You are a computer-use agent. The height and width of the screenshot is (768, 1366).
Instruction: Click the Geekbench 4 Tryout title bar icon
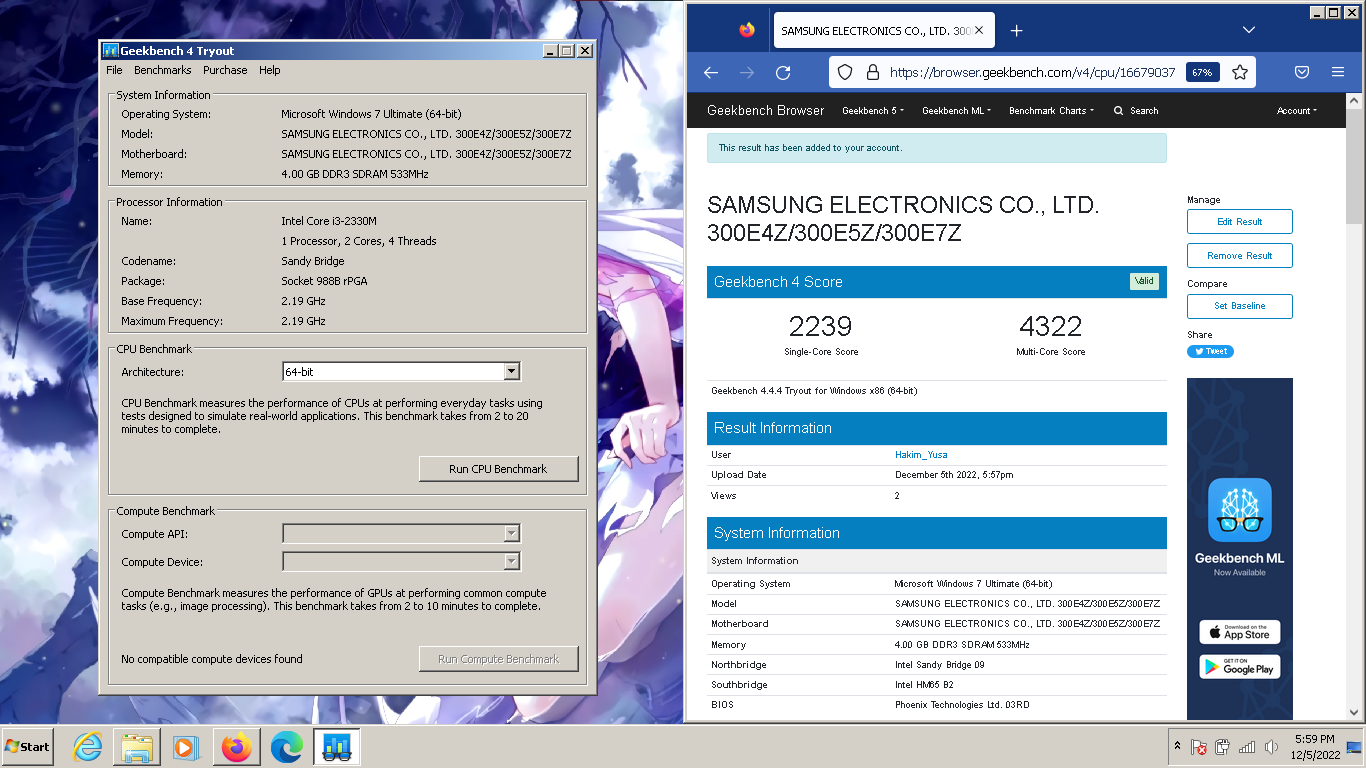pyautogui.click(x=111, y=51)
